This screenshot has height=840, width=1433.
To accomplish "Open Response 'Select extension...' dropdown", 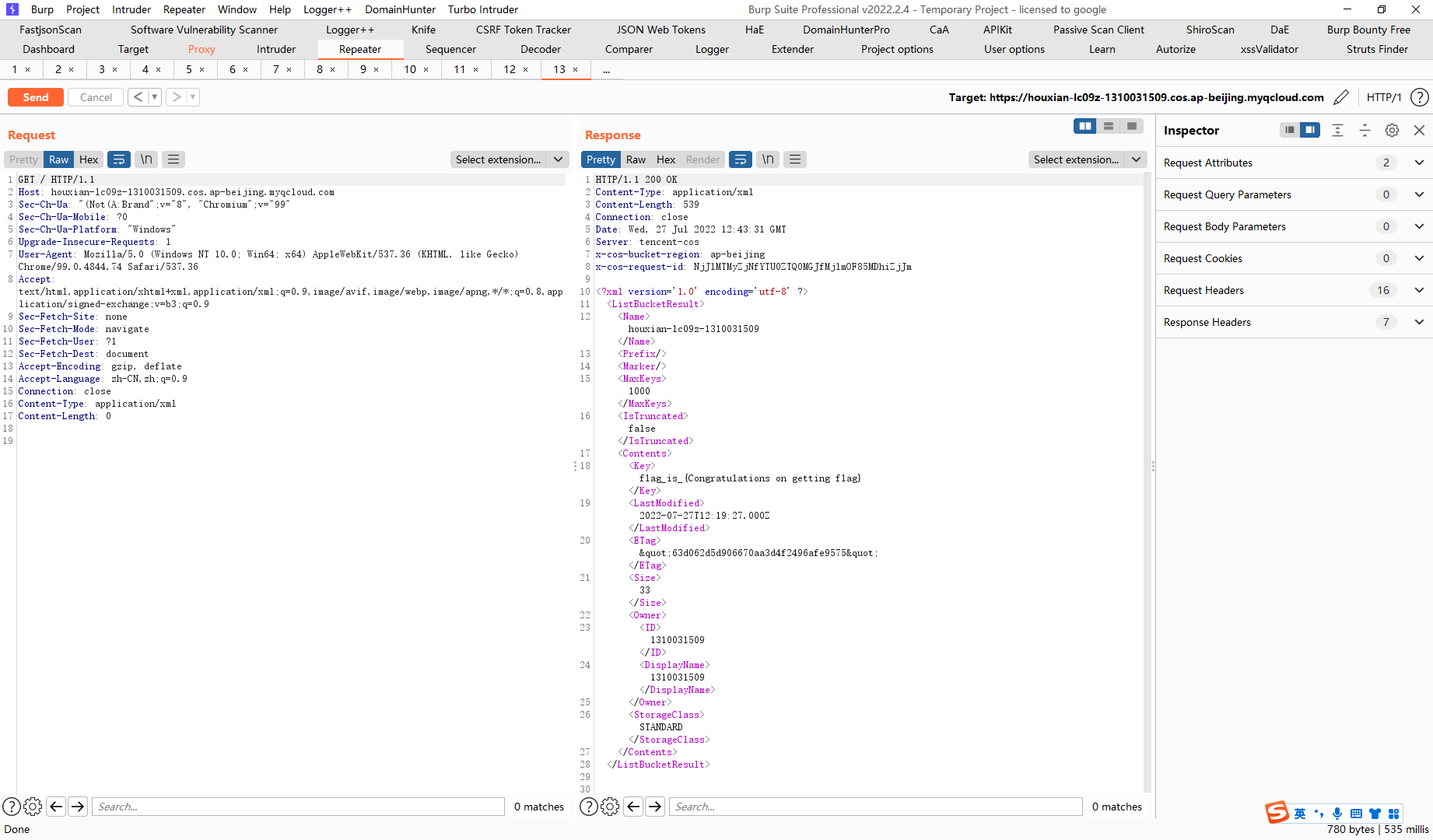I will click(1088, 159).
